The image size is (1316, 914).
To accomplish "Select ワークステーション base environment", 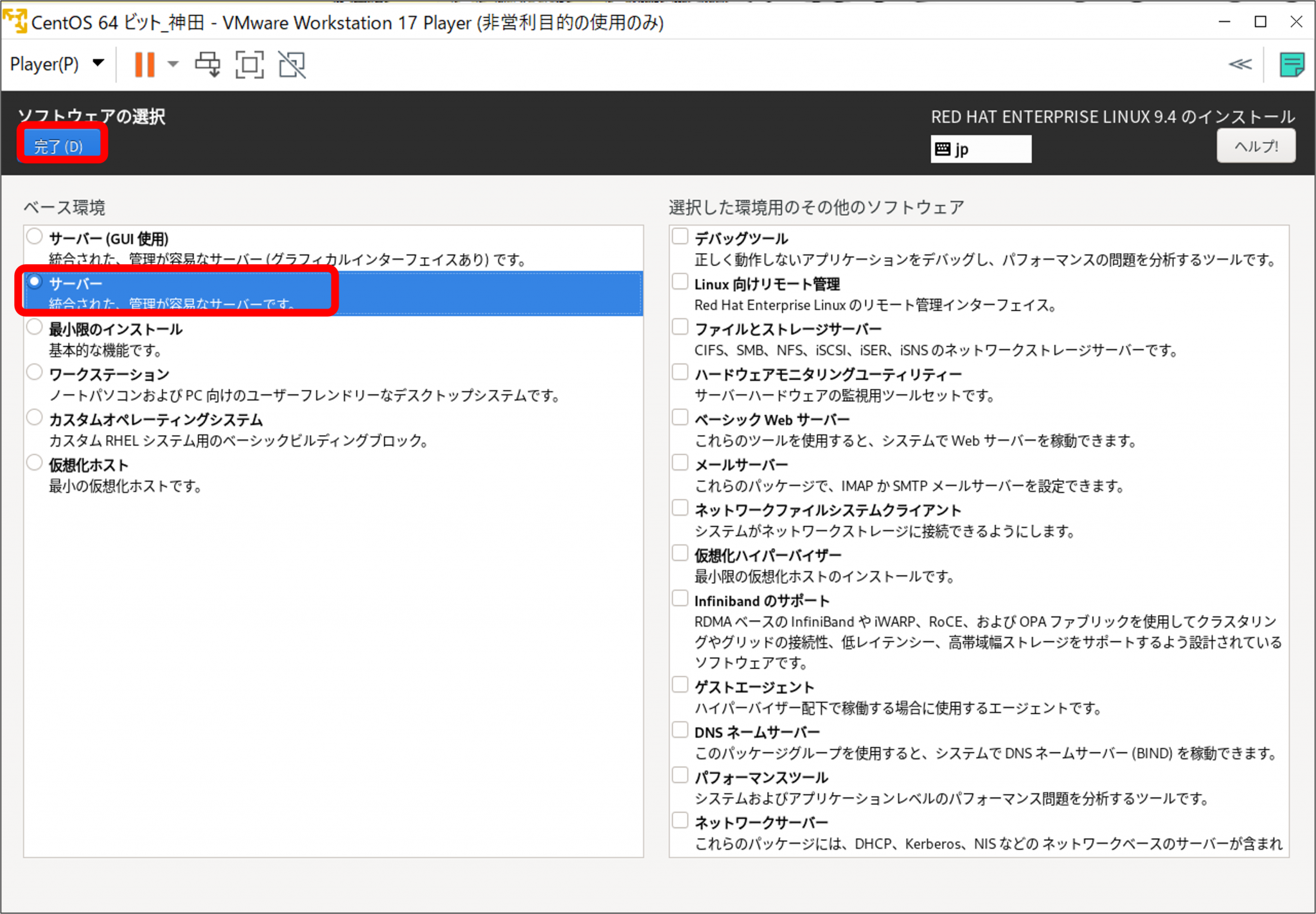I will (35, 372).
